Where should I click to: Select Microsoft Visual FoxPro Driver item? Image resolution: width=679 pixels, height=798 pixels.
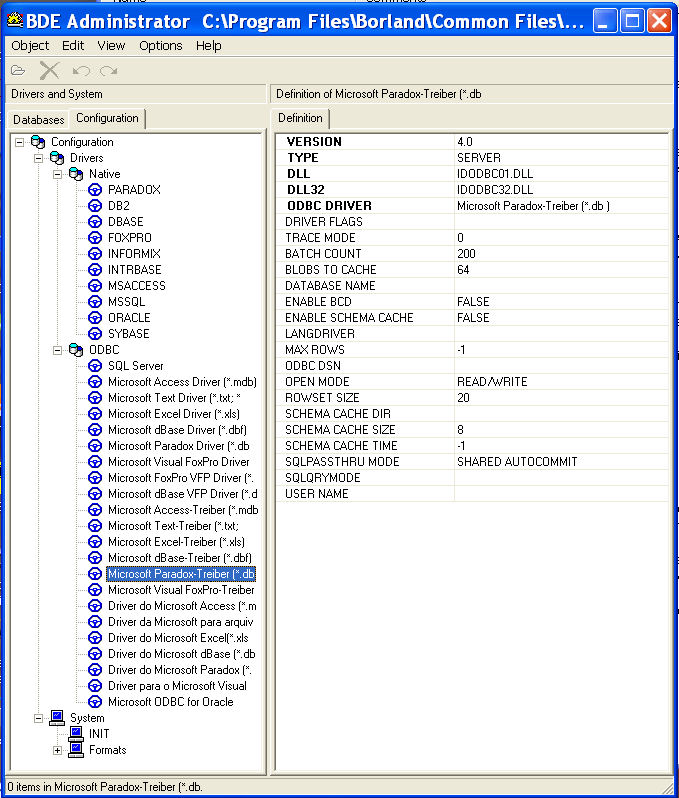tap(179, 462)
